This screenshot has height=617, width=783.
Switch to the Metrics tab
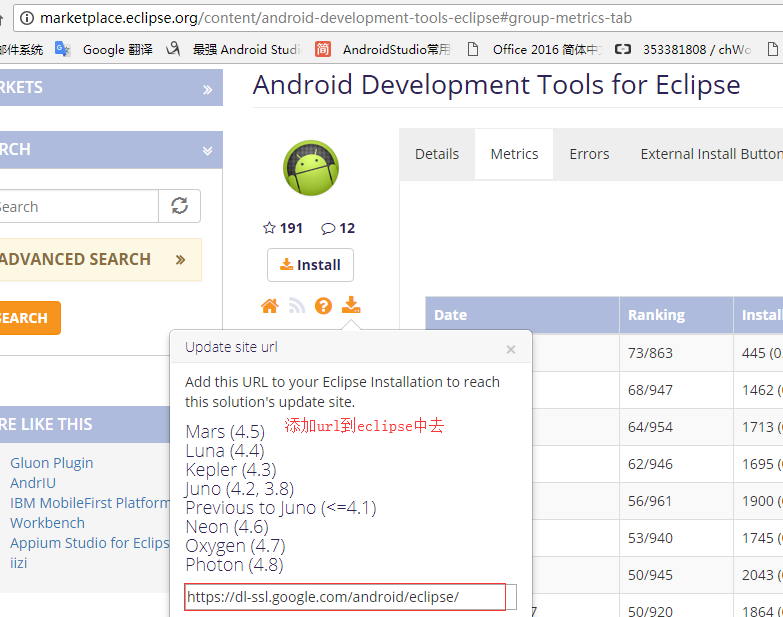514,154
